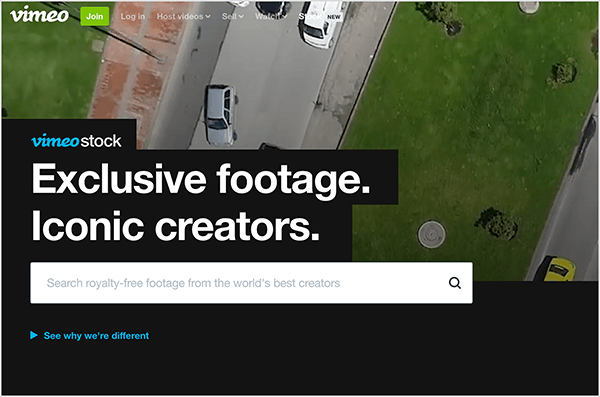
Task: Expand the Watch dropdown menu
Action: (271, 16)
